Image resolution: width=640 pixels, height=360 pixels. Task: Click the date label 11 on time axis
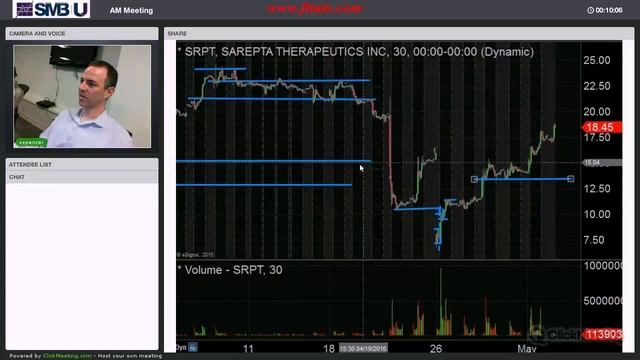[248, 349]
